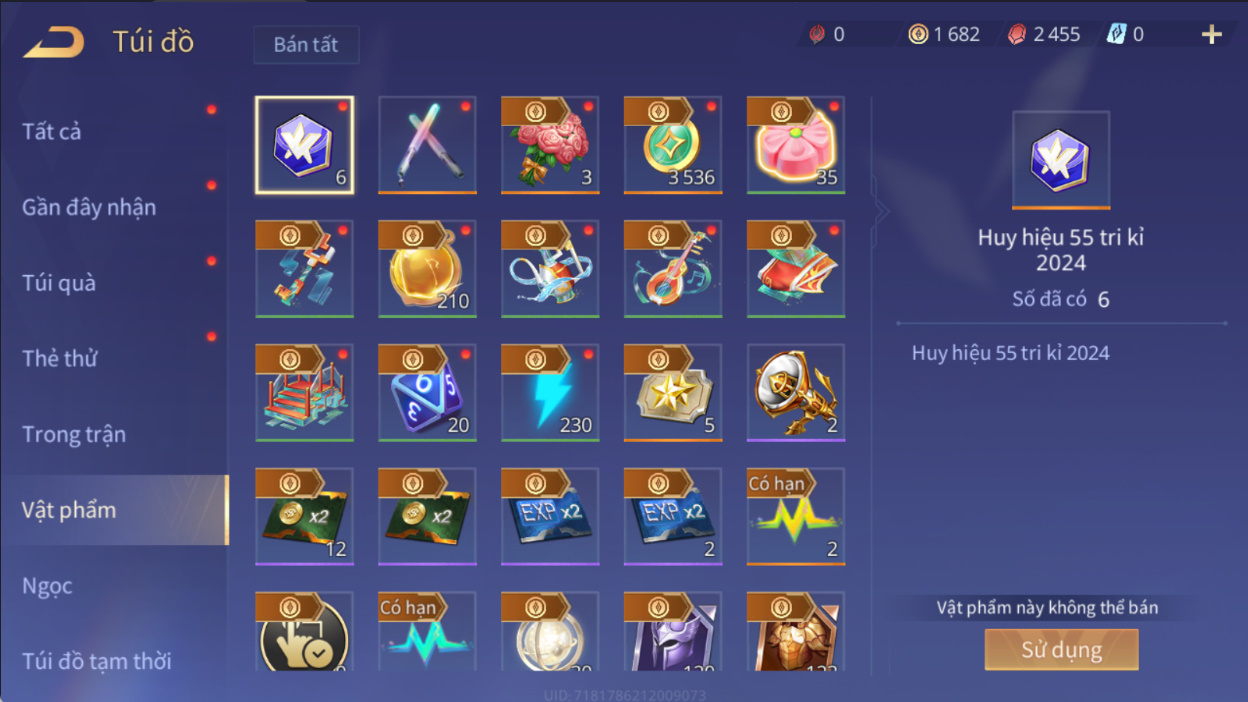Screen dimensions: 1248x702
Task: Select the Có hạn yellow pulse item
Action: 796,517
